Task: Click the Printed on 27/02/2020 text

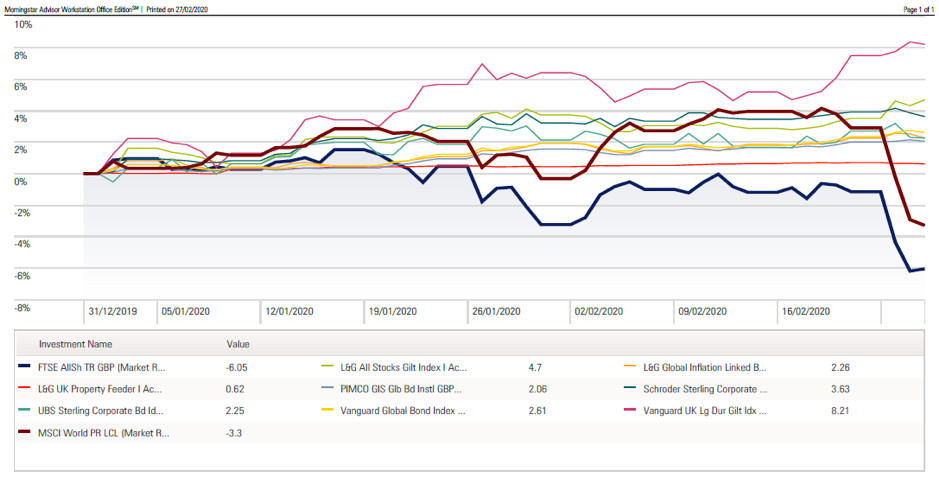Action: 177,10
